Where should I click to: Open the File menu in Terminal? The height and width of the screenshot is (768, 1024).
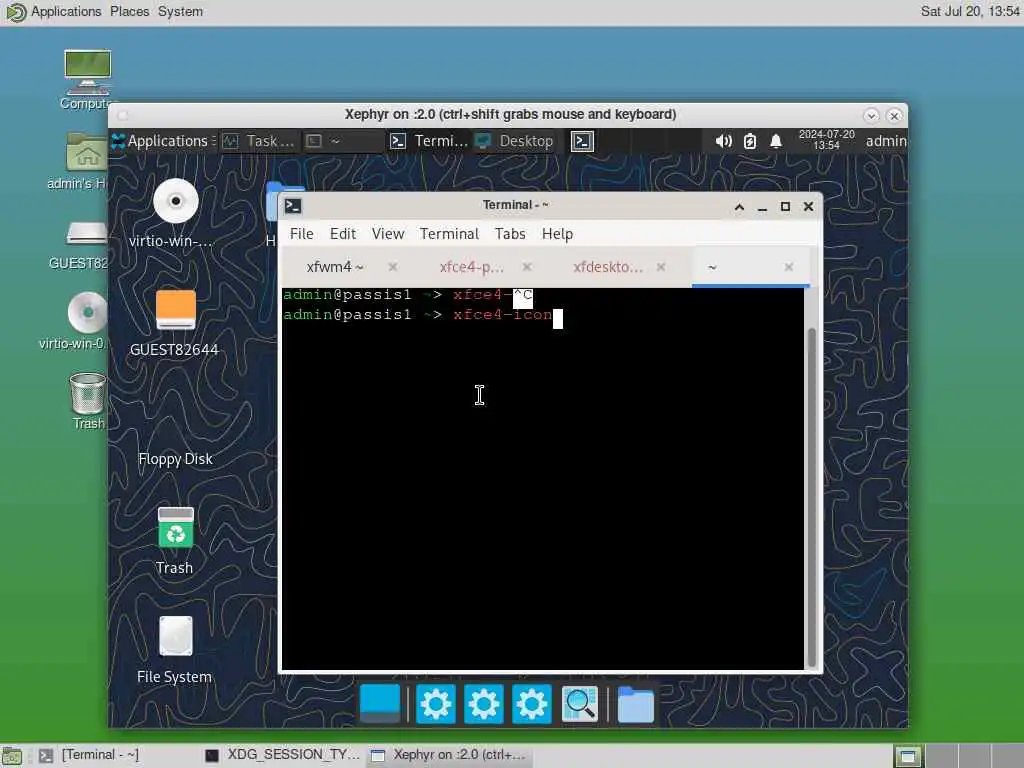302,234
